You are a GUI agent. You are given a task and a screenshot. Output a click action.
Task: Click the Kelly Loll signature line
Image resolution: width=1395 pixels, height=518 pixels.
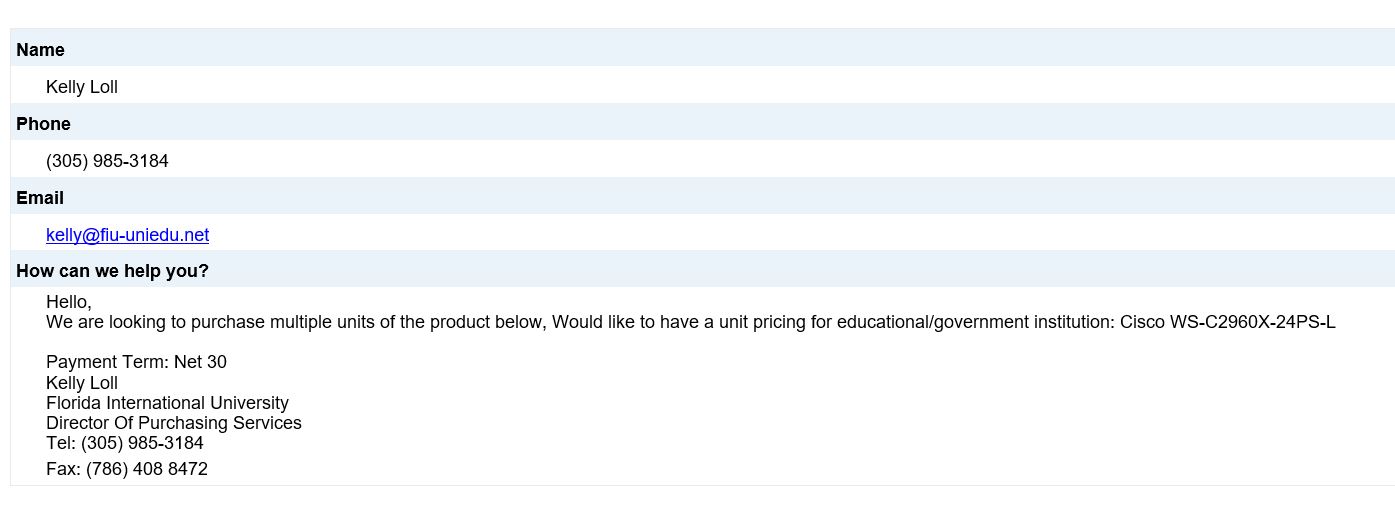[x=82, y=383]
